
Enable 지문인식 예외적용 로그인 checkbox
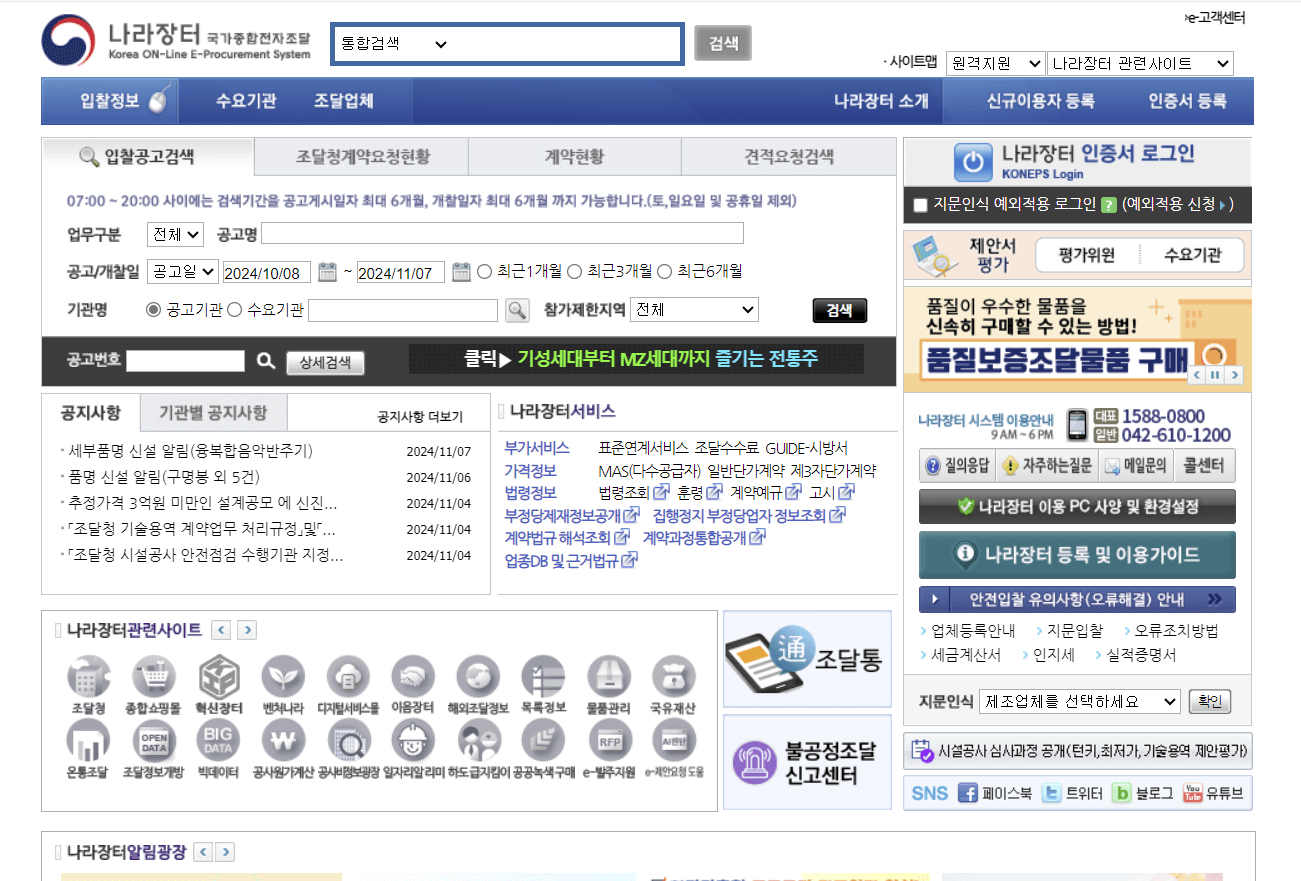click(x=918, y=205)
